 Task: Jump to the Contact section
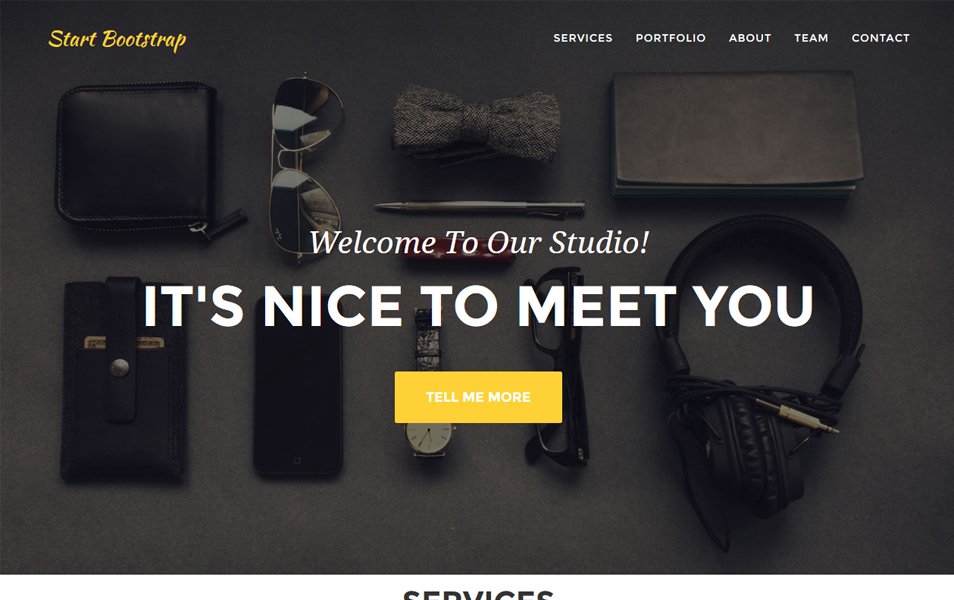click(880, 38)
